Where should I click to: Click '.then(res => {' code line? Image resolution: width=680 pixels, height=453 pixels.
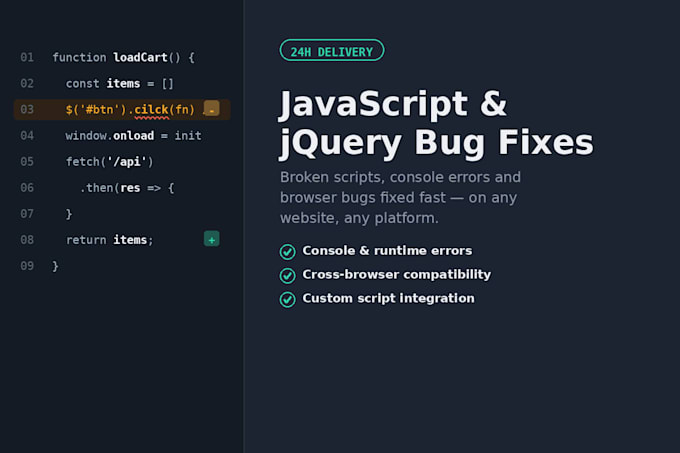pyautogui.click(x=127, y=188)
